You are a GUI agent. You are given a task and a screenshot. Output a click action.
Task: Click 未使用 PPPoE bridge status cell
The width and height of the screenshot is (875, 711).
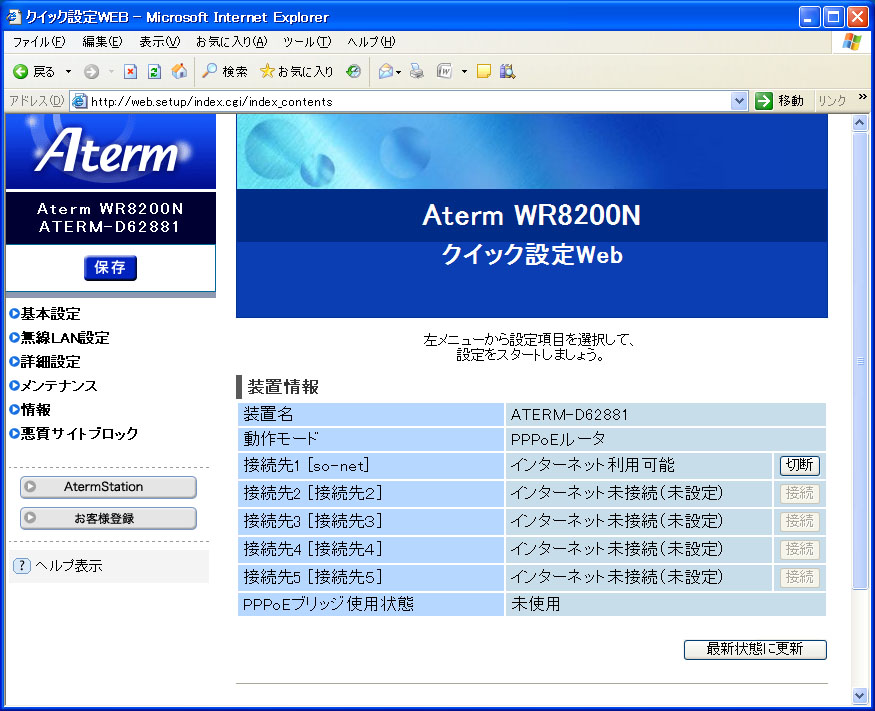pyautogui.click(x=665, y=604)
